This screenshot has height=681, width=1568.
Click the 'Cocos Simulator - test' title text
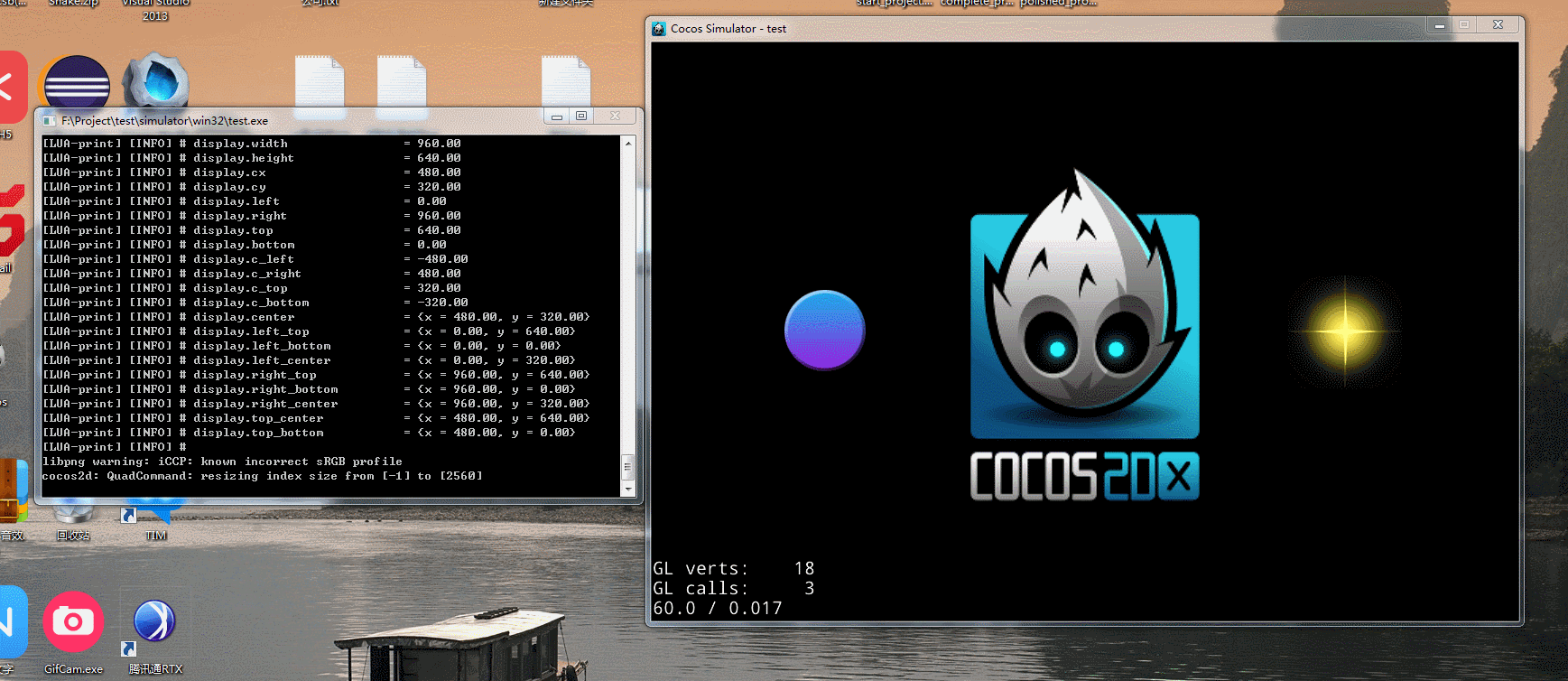[x=728, y=29]
